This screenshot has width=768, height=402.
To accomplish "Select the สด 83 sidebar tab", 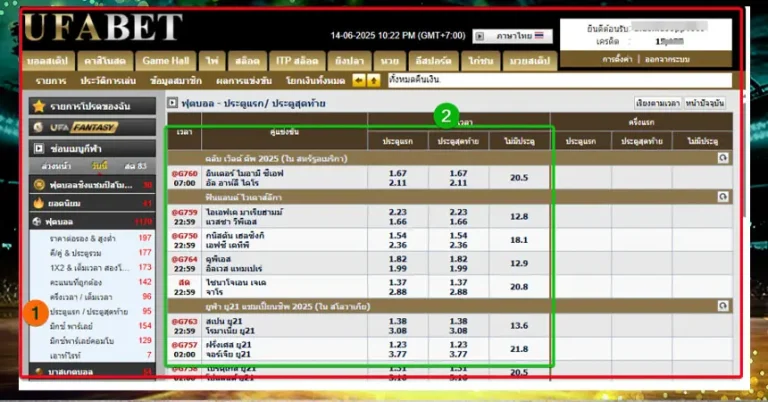I will click(136, 166).
